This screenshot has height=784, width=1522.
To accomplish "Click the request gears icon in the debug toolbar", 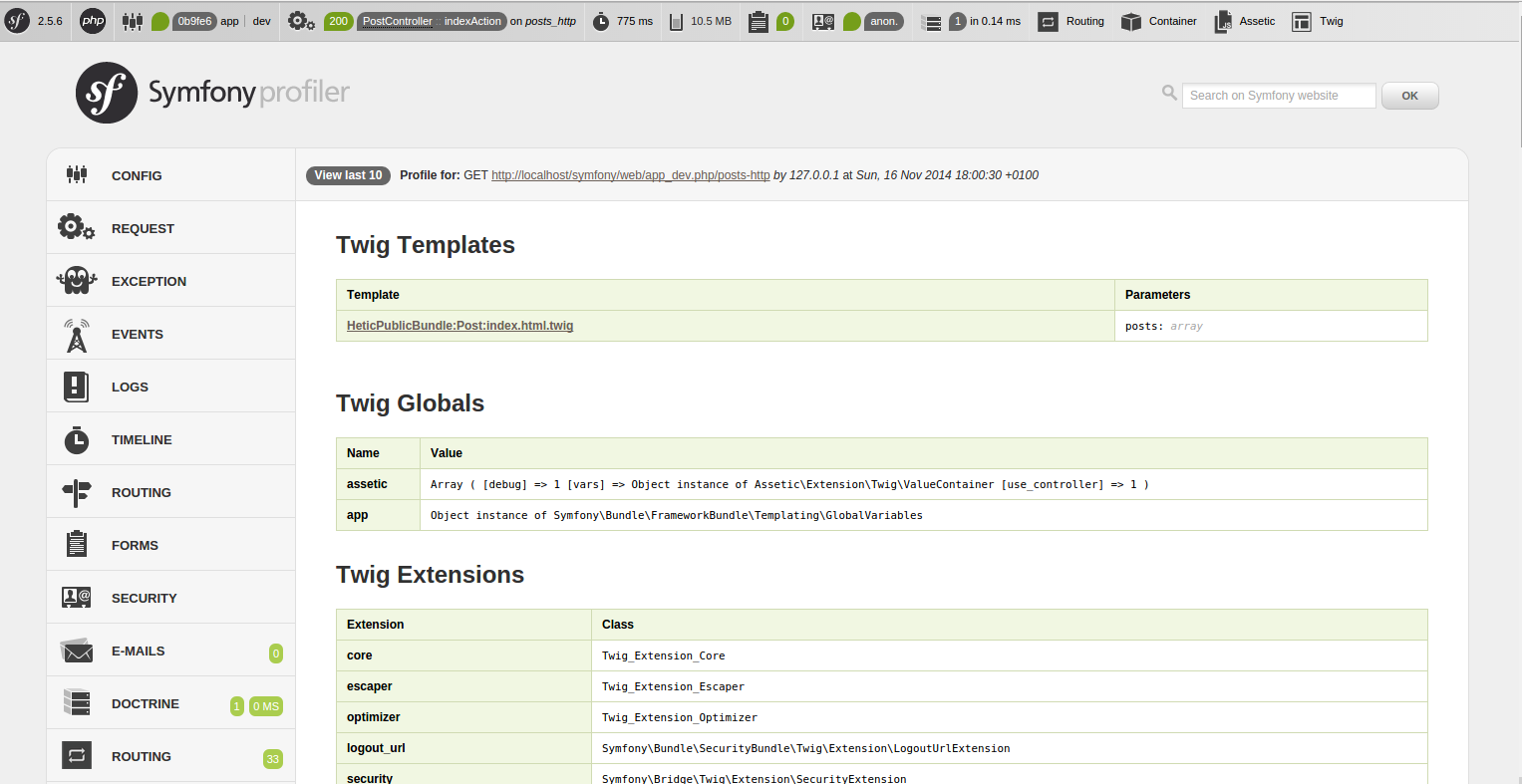I will pos(301,21).
